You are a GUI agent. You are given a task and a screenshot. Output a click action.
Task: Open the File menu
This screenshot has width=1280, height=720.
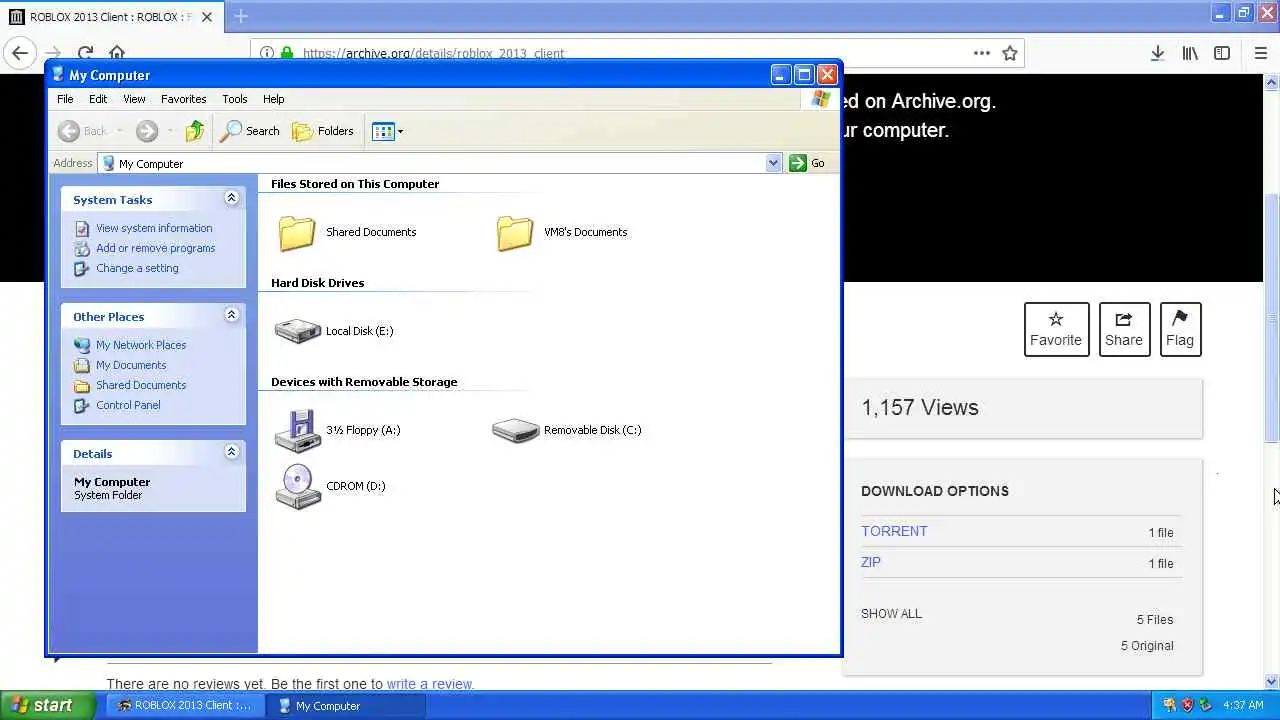(65, 99)
